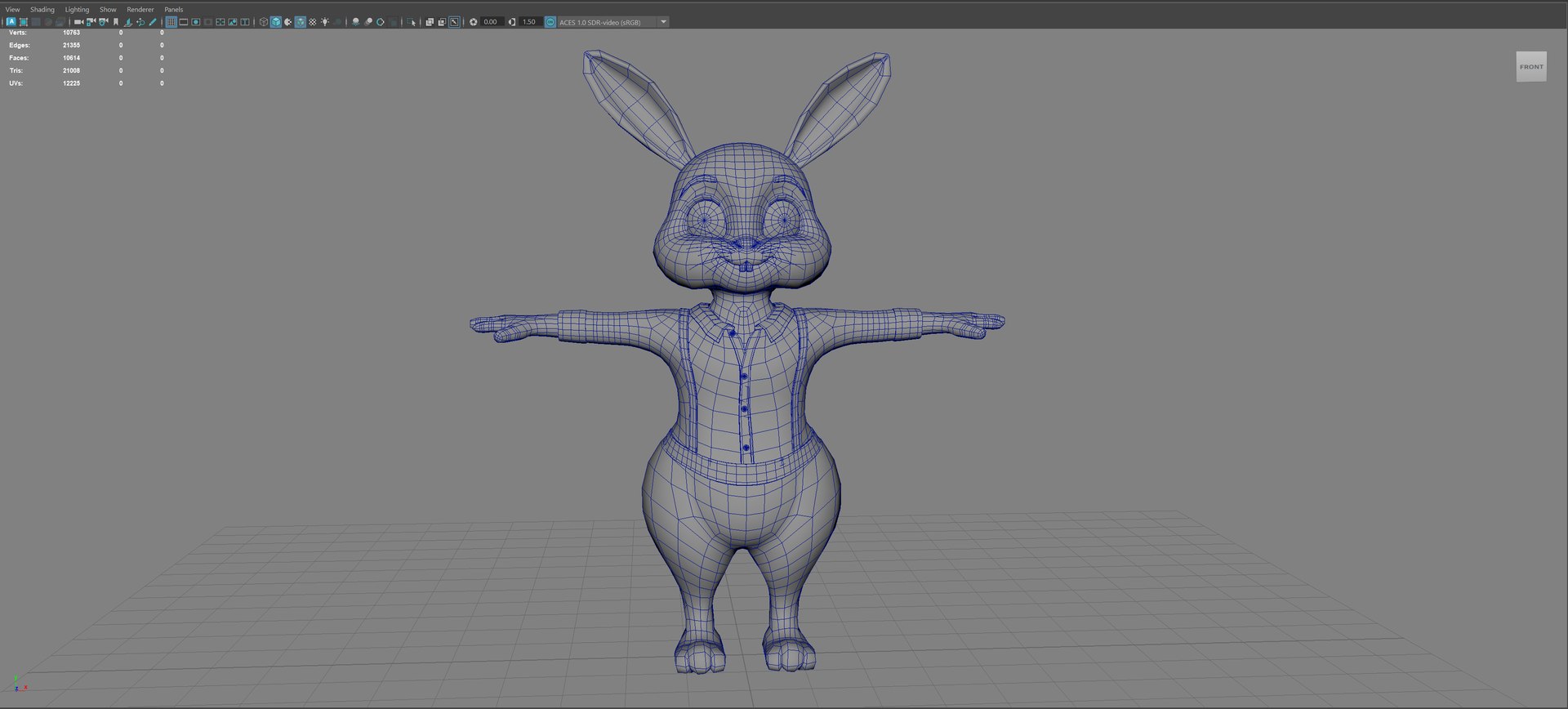1568x709 pixels.
Task: Open the ACES 1.0 SDR-video dropdown arrow
Action: click(663, 22)
